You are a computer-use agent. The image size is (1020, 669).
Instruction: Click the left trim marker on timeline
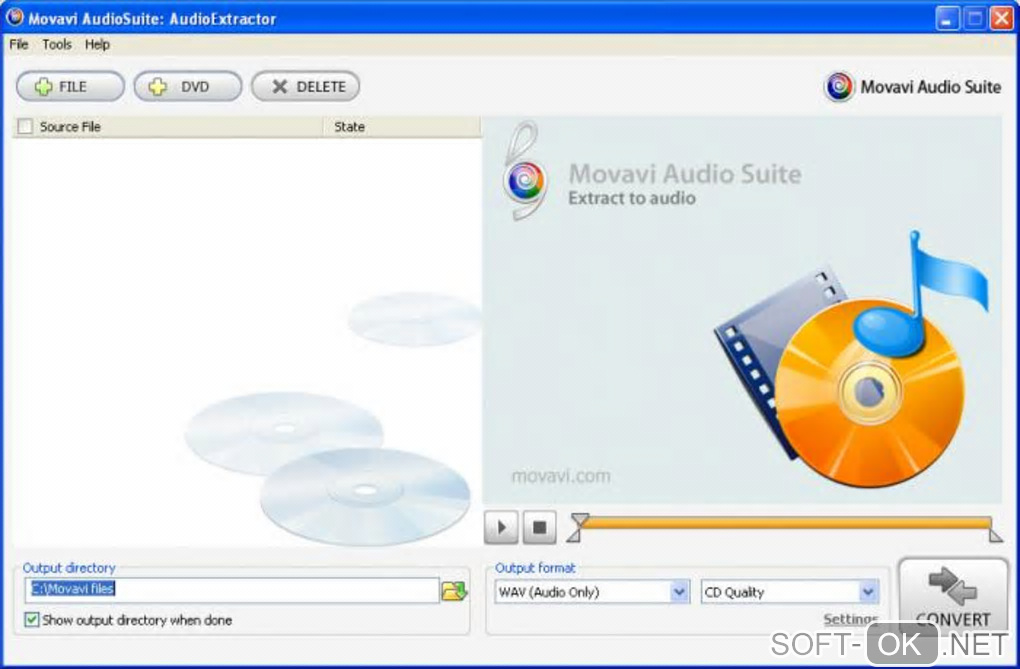[576, 528]
